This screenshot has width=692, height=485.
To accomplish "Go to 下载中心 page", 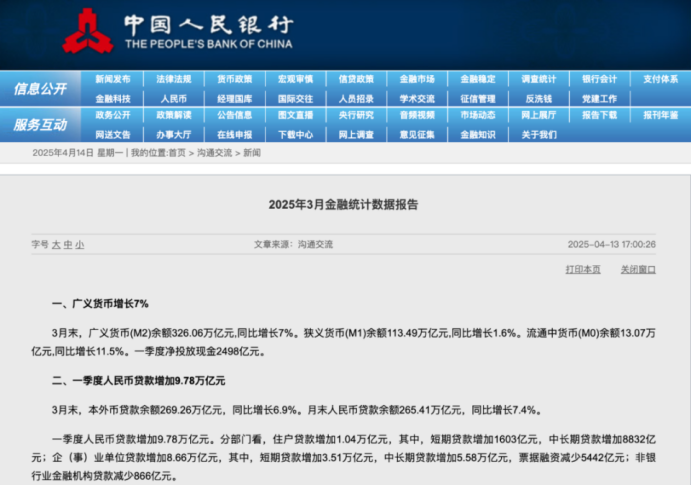I will coord(295,135).
